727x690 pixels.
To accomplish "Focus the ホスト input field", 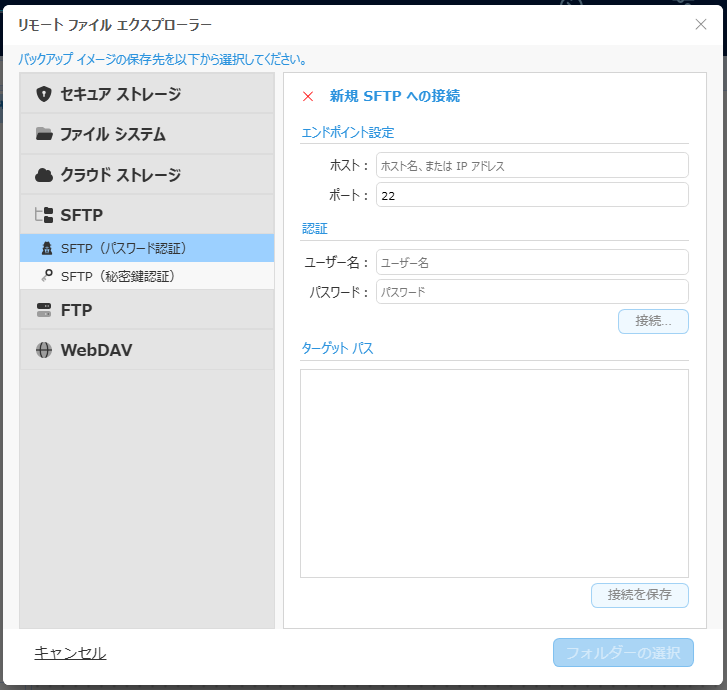I will [x=532, y=165].
